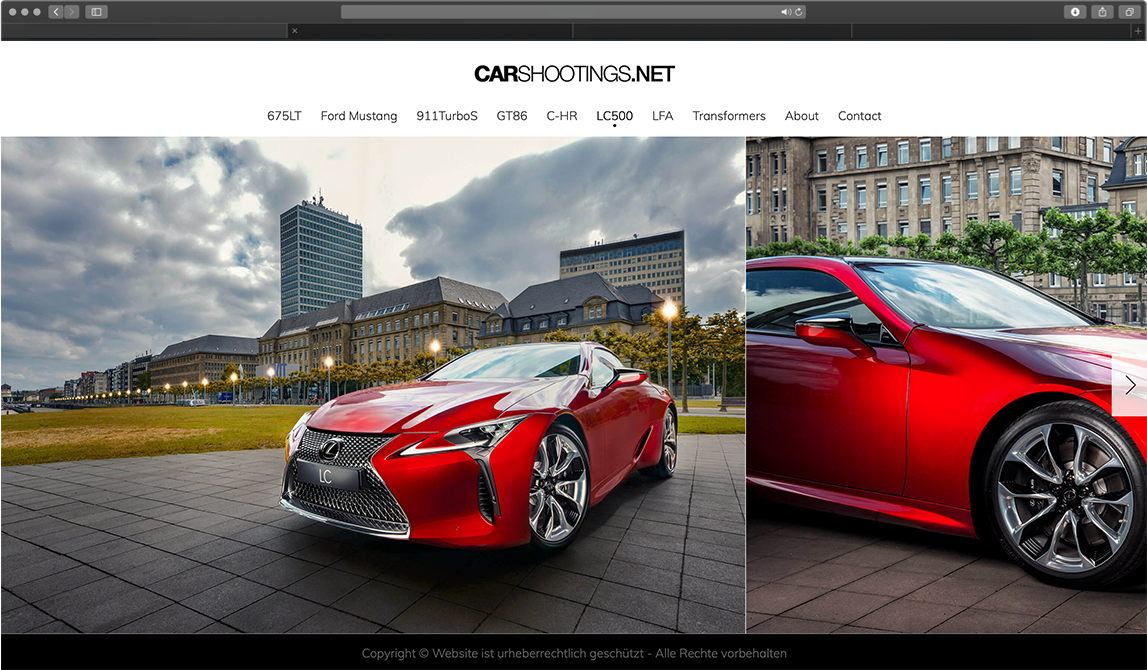The image size is (1147, 670).
Task: Open the Contact page
Action: (x=860, y=116)
